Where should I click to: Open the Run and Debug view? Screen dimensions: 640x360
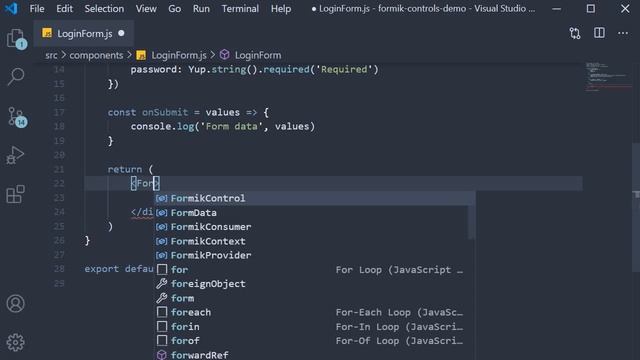pos(16,156)
